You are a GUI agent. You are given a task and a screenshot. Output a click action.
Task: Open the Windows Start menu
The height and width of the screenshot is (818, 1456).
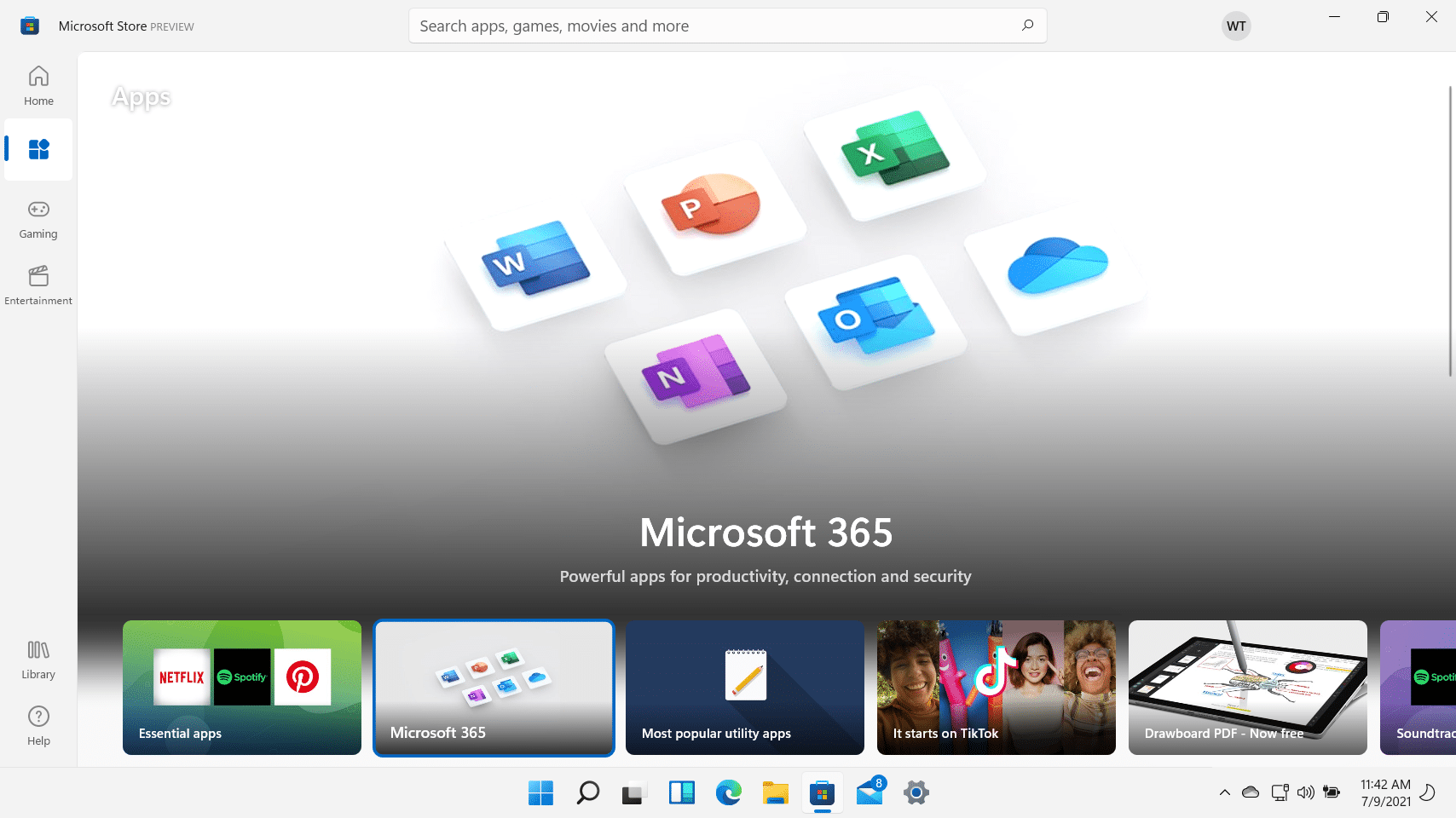click(540, 793)
